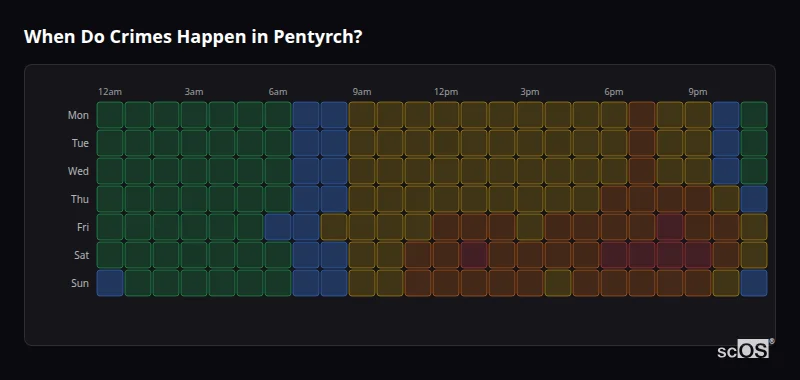800x380 pixels.
Task: Click the Tuesday 3am green cell
Action: click(x=194, y=143)
